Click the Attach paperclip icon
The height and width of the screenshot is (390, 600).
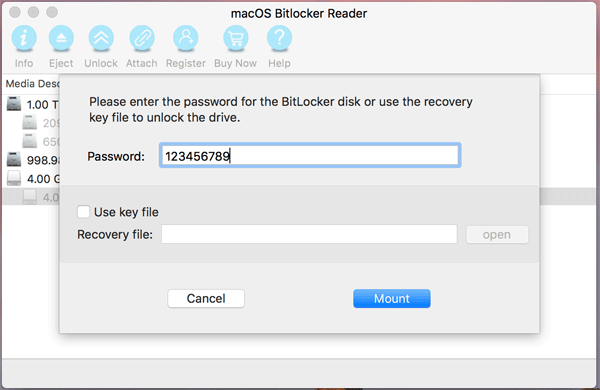click(142, 38)
